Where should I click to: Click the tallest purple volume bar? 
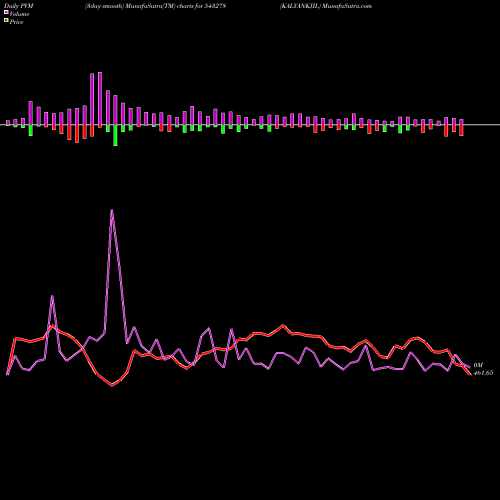(x=100, y=99)
